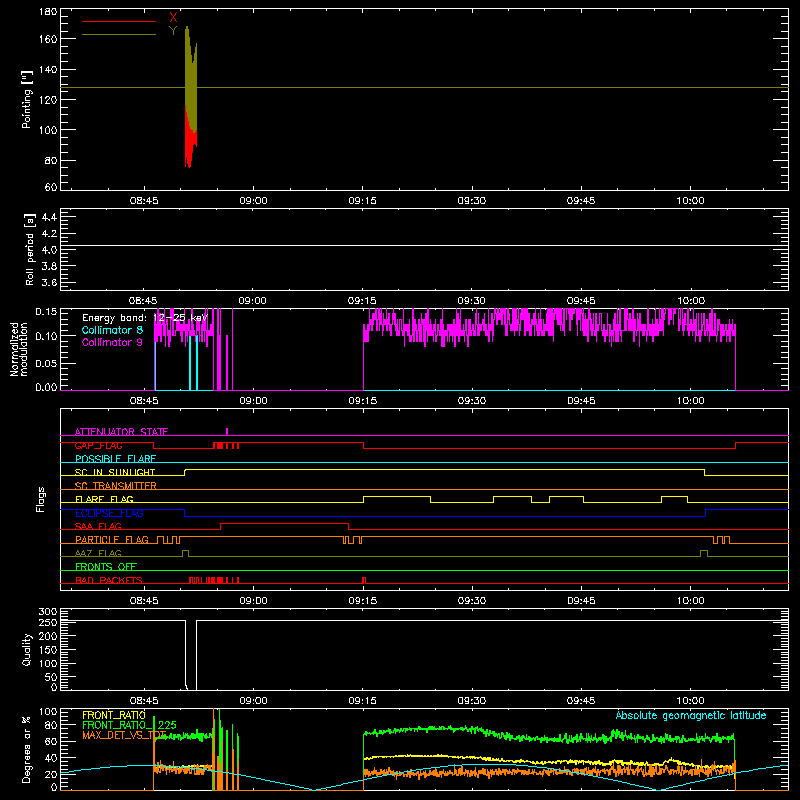Click the olive Y legend label
Image resolution: width=800 pixels, height=800 pixels.
(173, 31)
